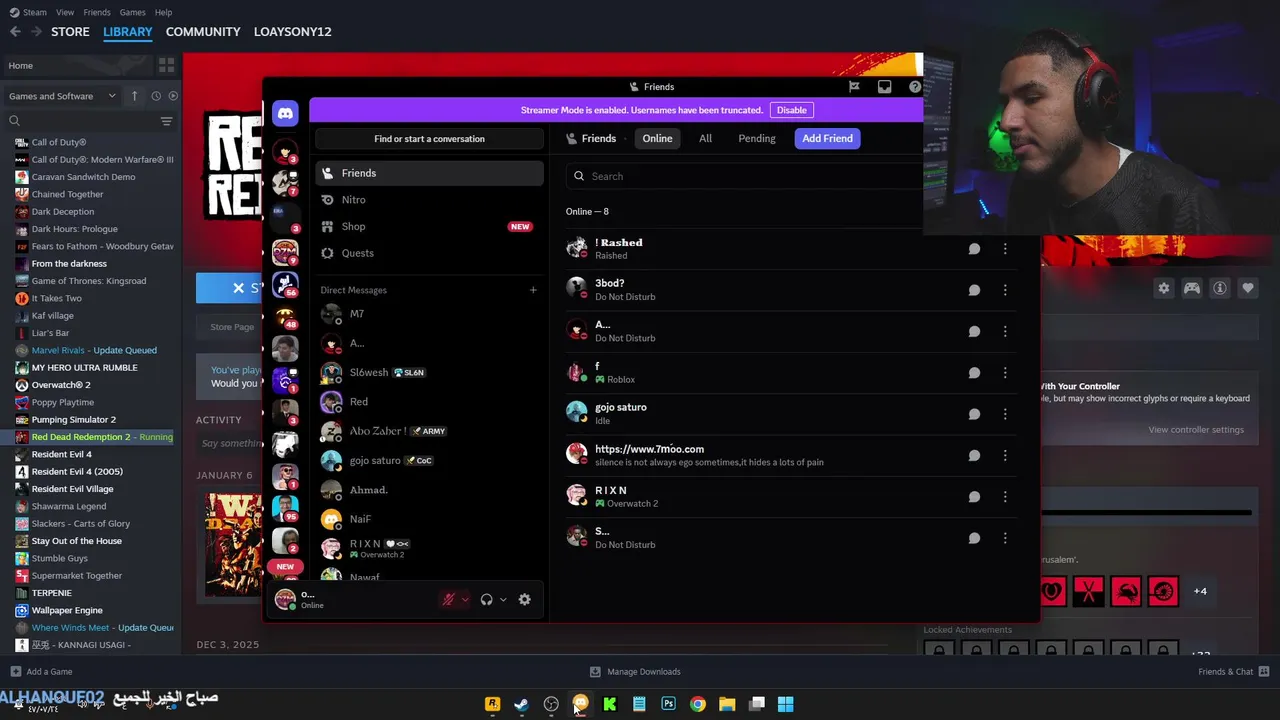Expand microphone input options chevron
This screenshot has height=720, width=1280.
465,600
